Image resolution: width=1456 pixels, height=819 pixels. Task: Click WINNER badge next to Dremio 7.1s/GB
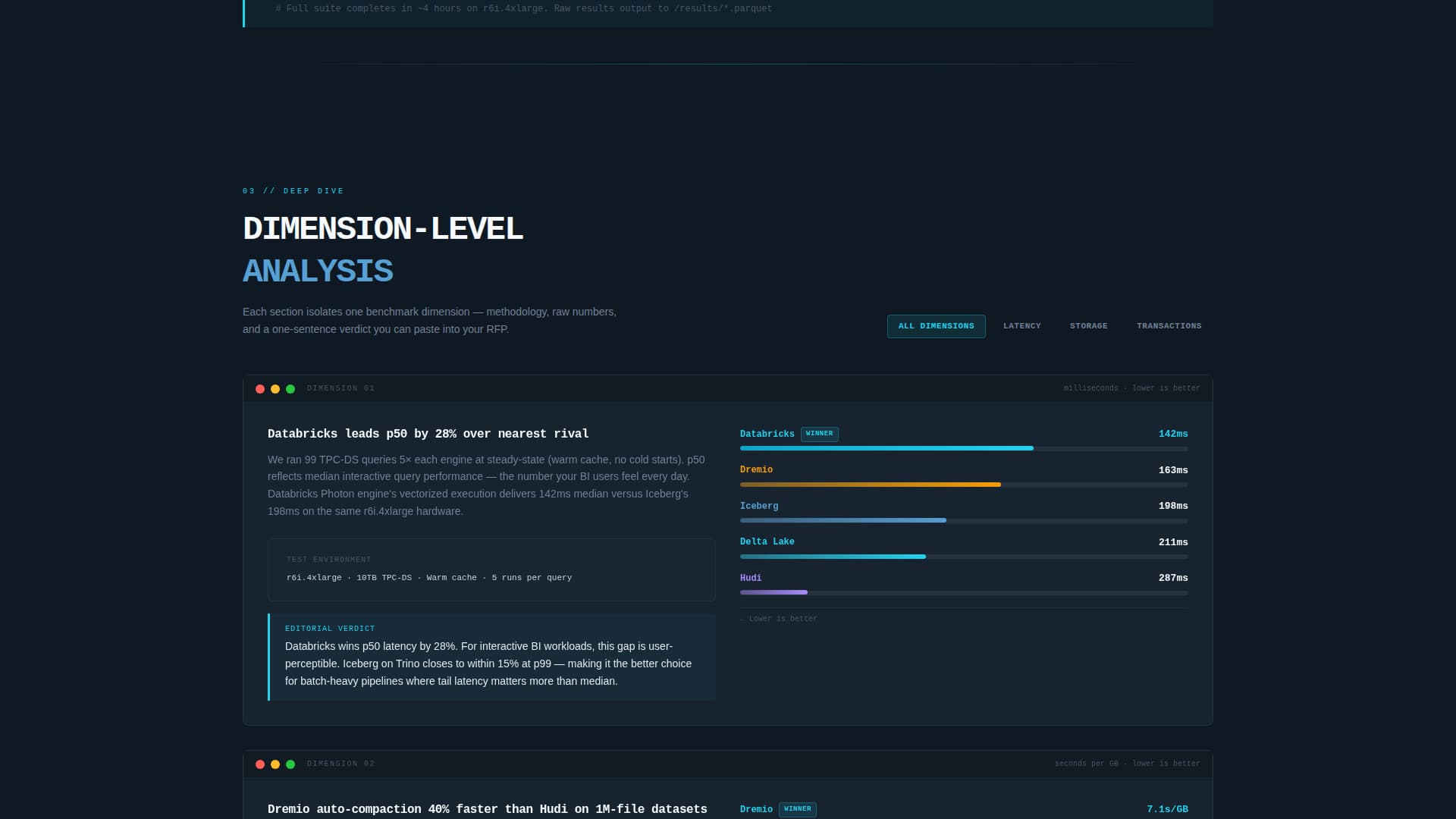pyautogui.click(x=797, y=809)
